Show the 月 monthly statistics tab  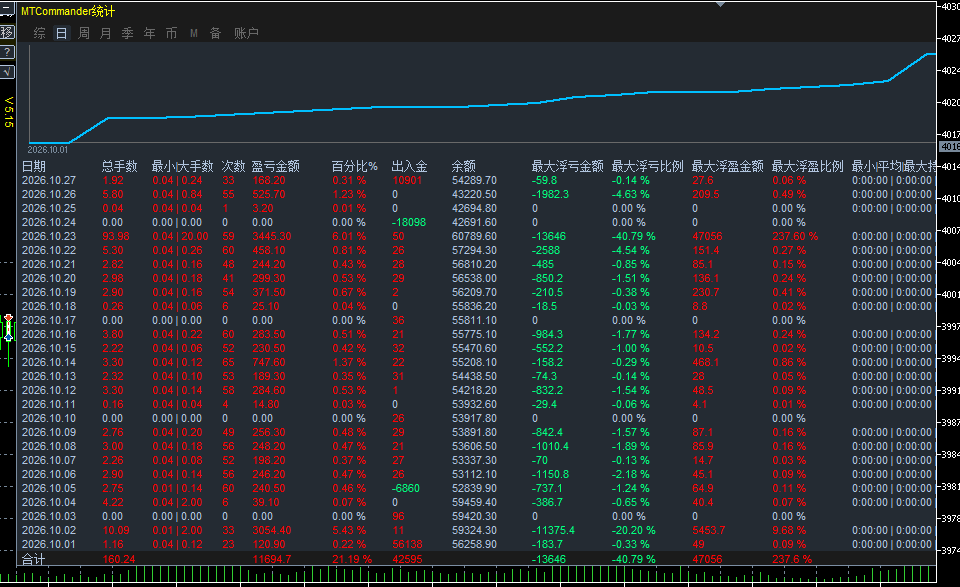105,33
